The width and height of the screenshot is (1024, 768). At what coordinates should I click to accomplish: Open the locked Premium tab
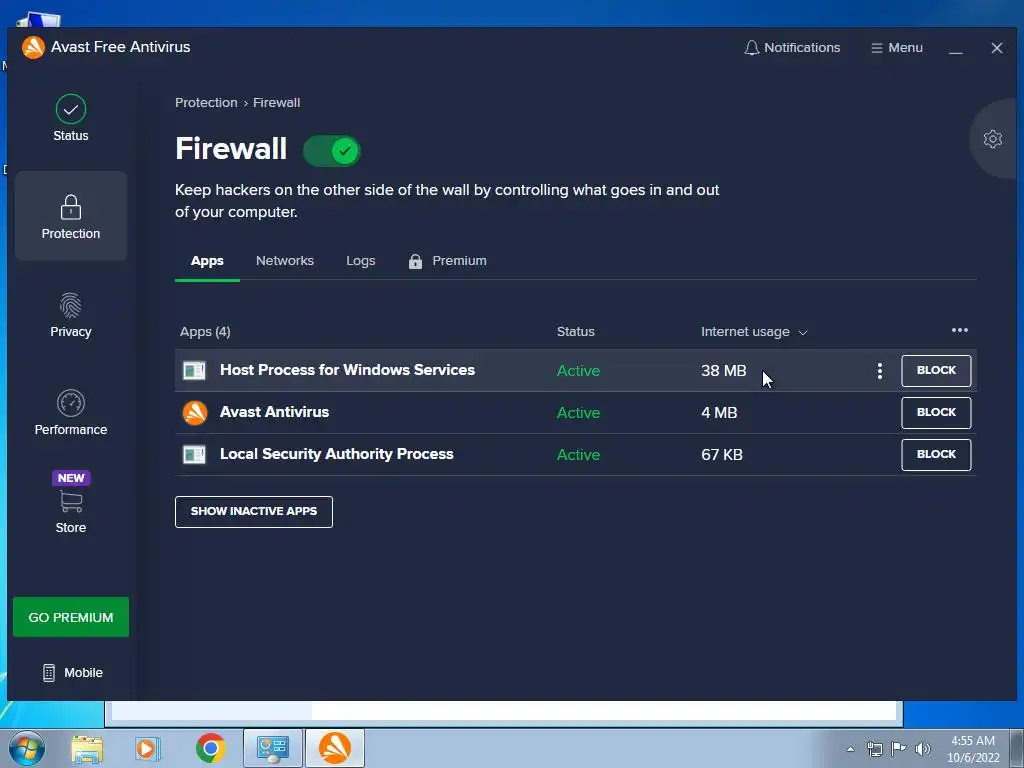pyautogui.click(x=447, y=261)
